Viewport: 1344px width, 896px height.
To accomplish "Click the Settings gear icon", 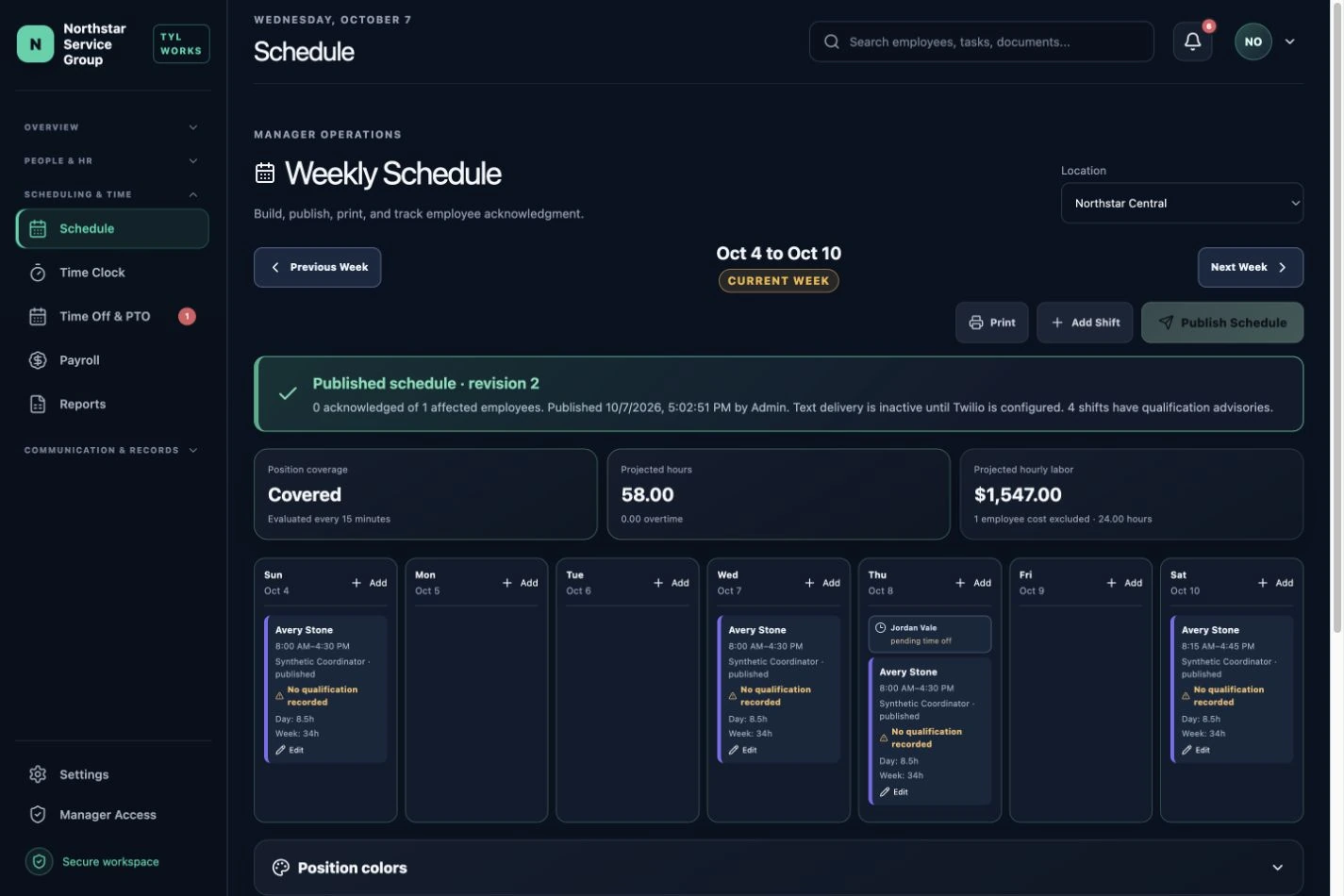I will pyautogui.click(x=38, y=774).
